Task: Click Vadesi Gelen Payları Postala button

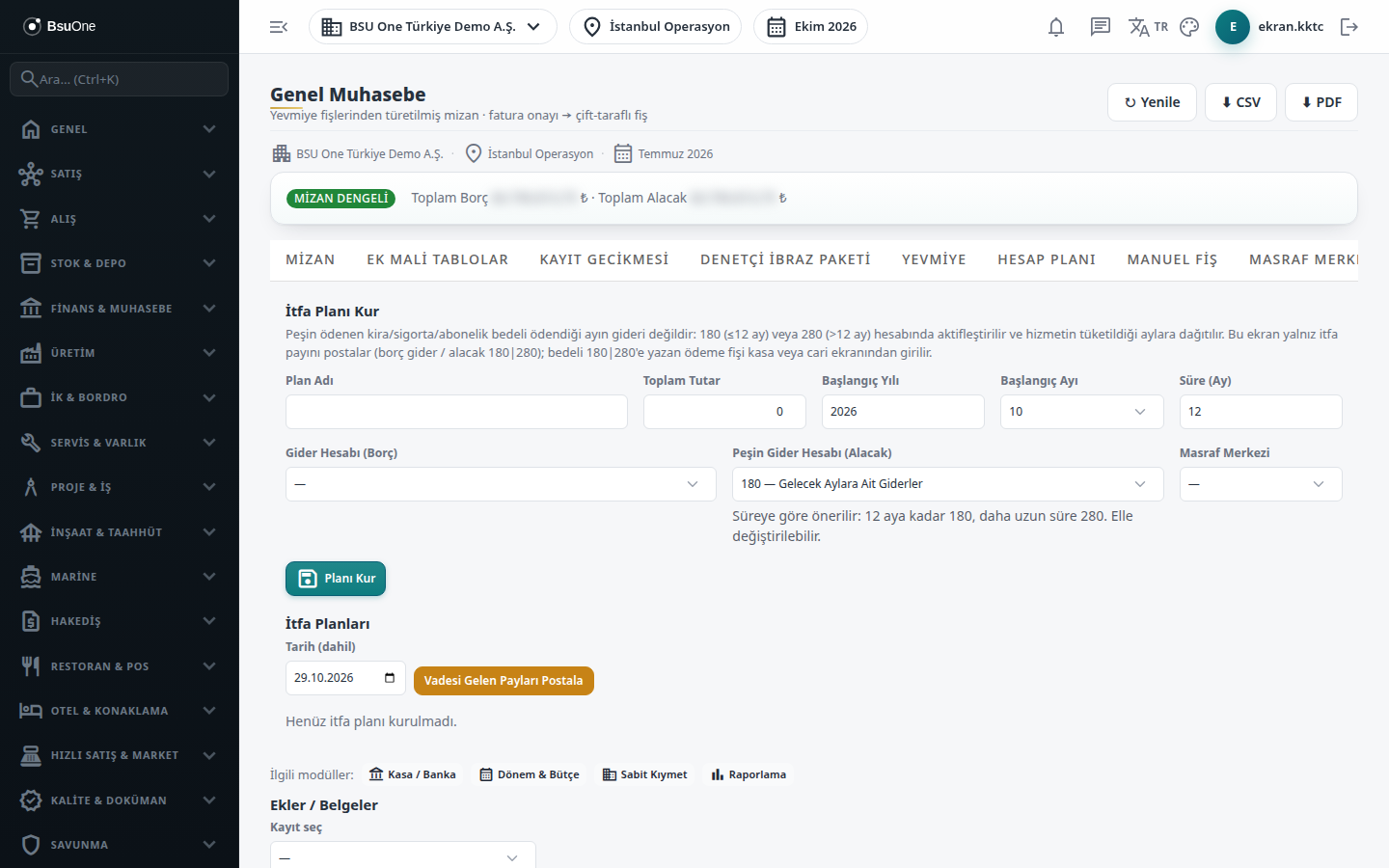Action: coord(504,681)
